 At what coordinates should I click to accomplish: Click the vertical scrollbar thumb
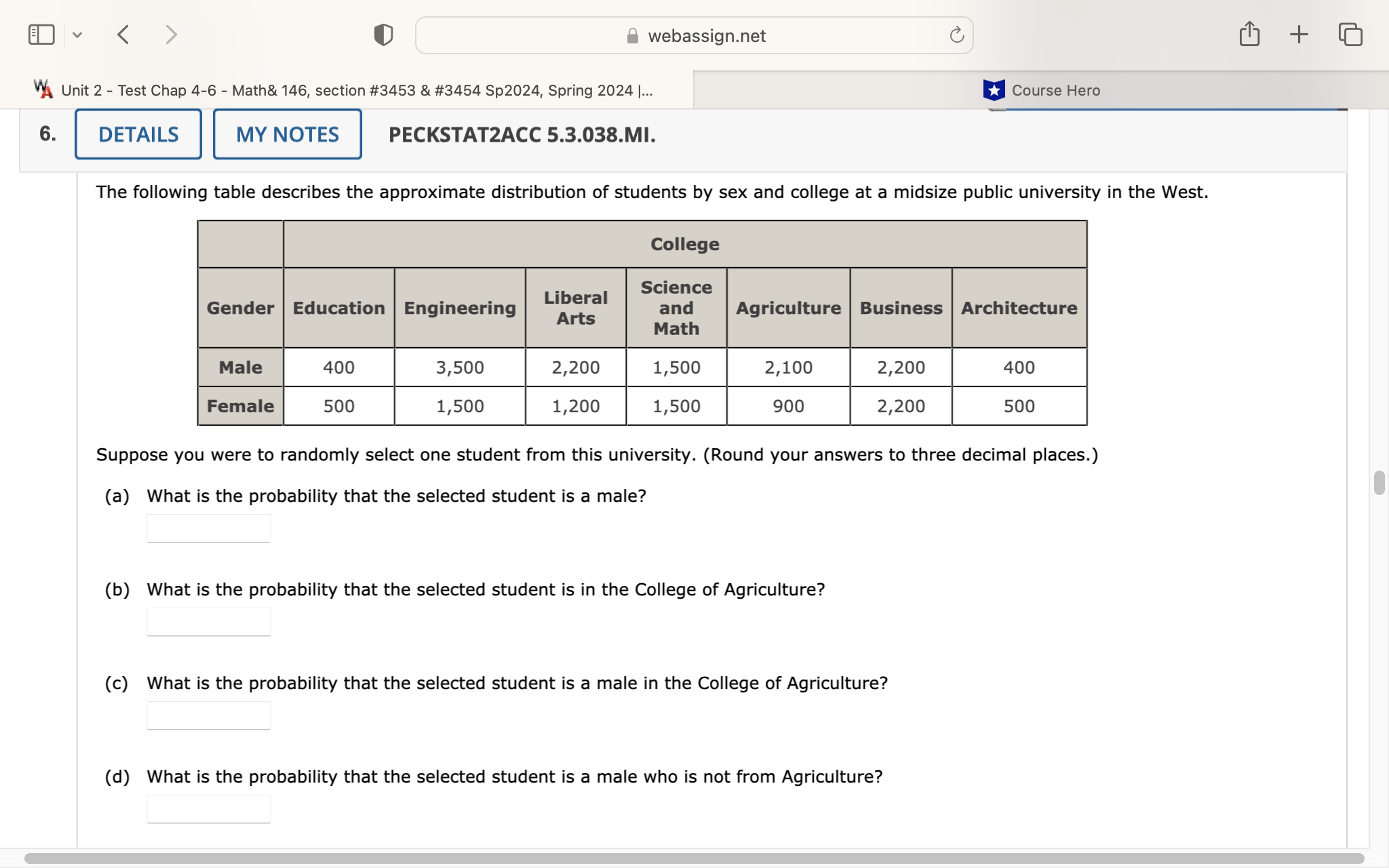pos(1379,483)
